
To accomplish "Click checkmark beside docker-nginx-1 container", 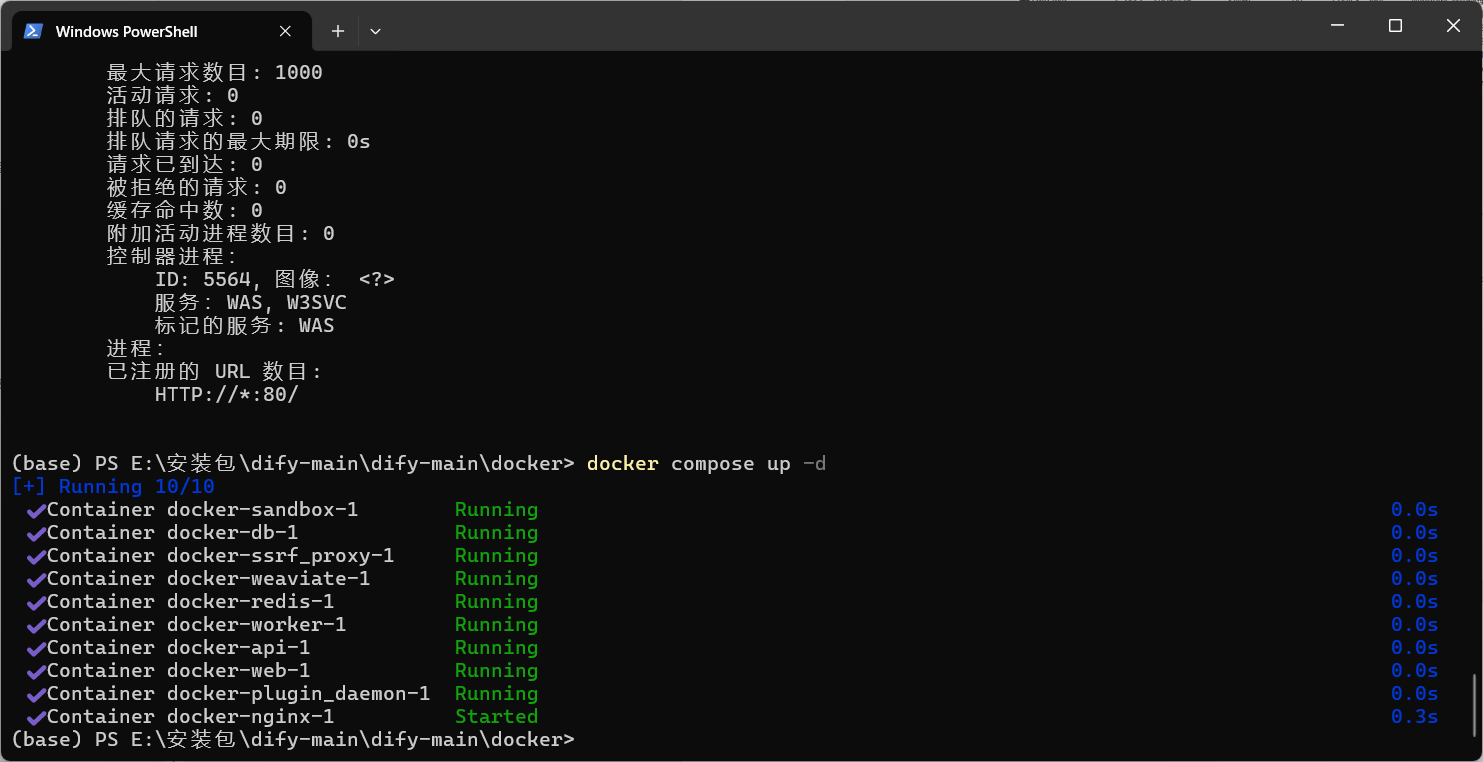I will tap(36, 717).
